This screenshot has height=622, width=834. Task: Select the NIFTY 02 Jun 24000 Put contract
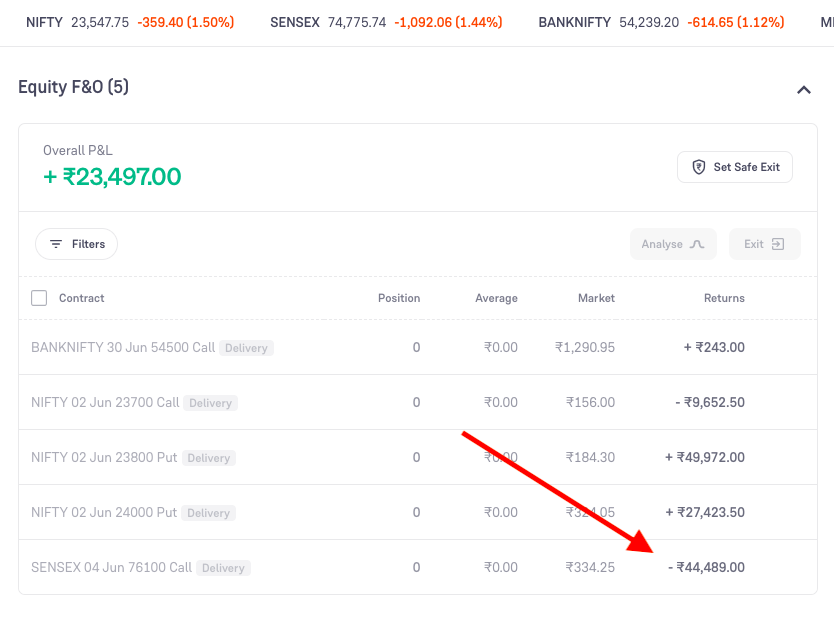pyautogui.click(x=418, y=512)
